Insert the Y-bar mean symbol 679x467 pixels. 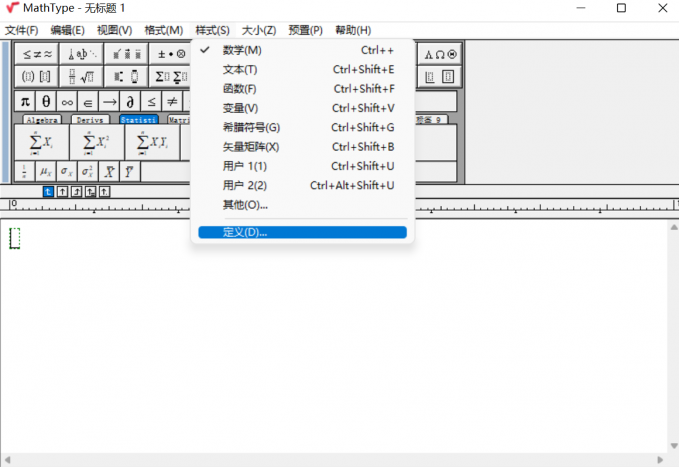click(129, 172)
